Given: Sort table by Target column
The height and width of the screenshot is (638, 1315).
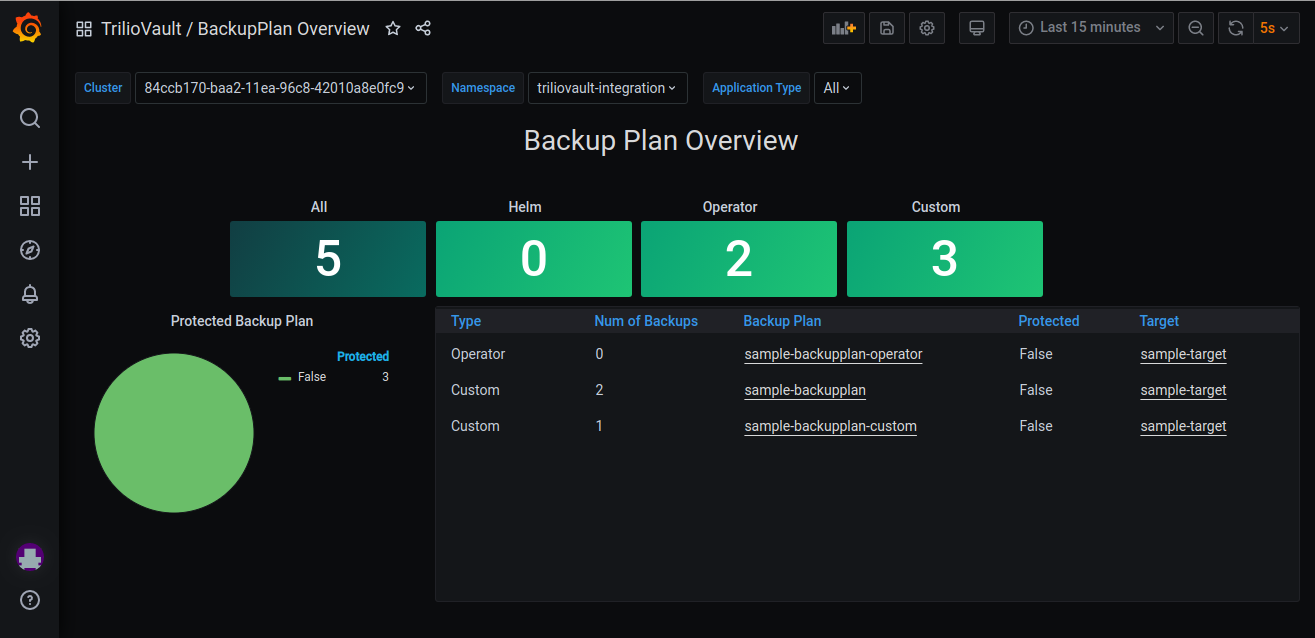Looking at the screenshot, I should coord(1159,321).
